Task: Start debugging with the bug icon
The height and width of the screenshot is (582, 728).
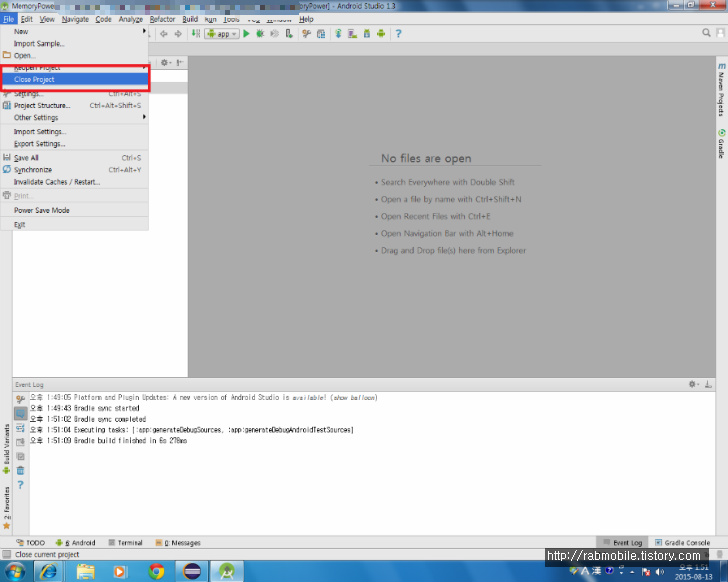Action: click(260, 33)
